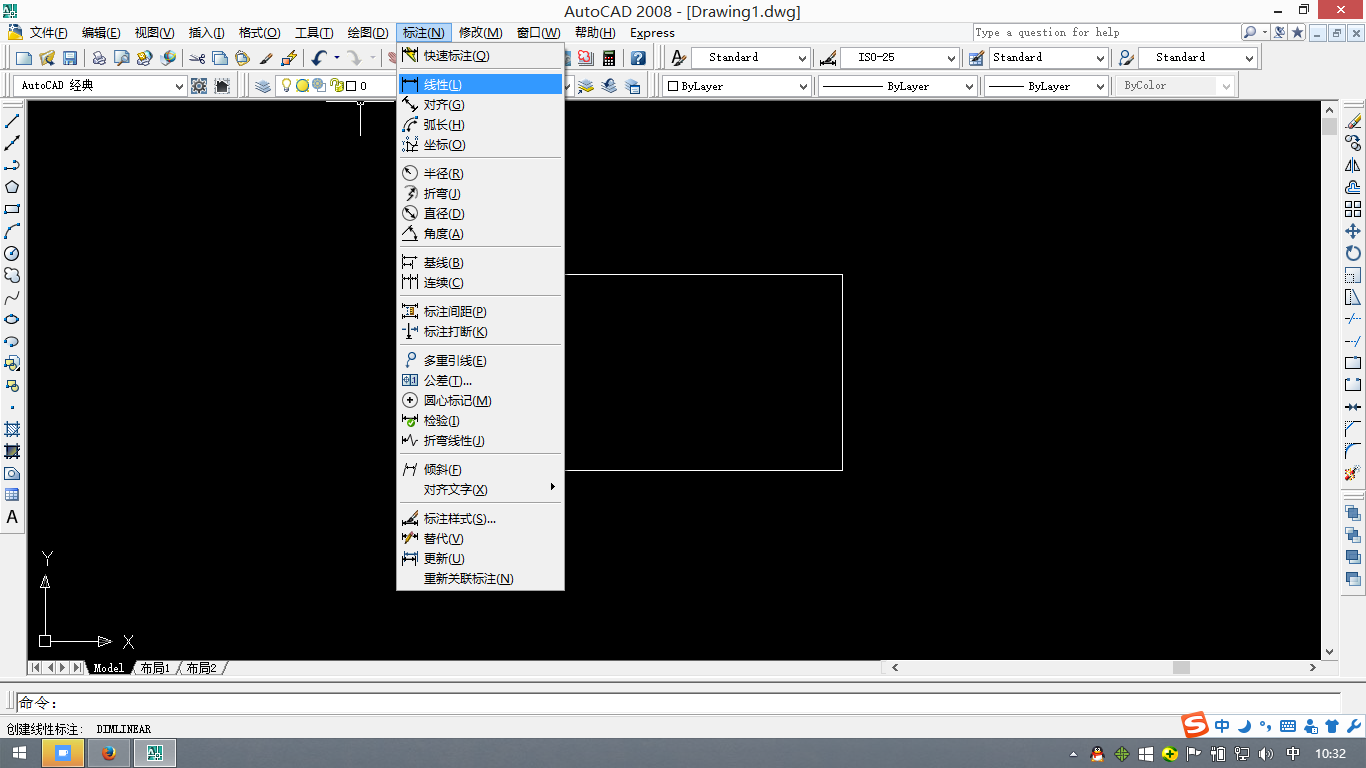Click the Cut scissors icon

click(x=197, y=58)
